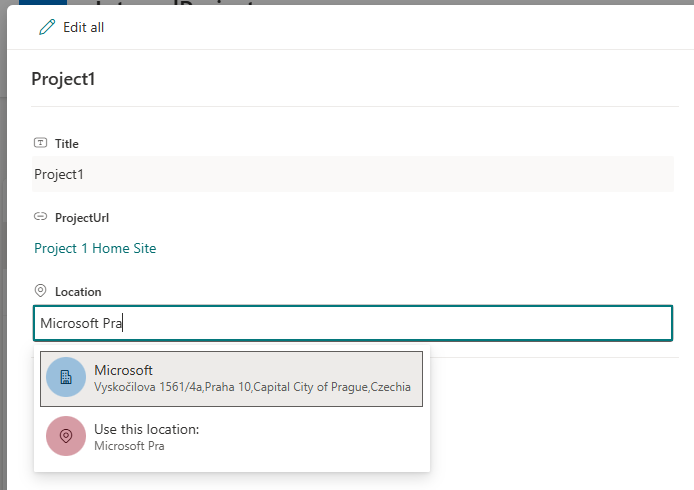Click the pink map pin suggestion icon

[66, 436]
